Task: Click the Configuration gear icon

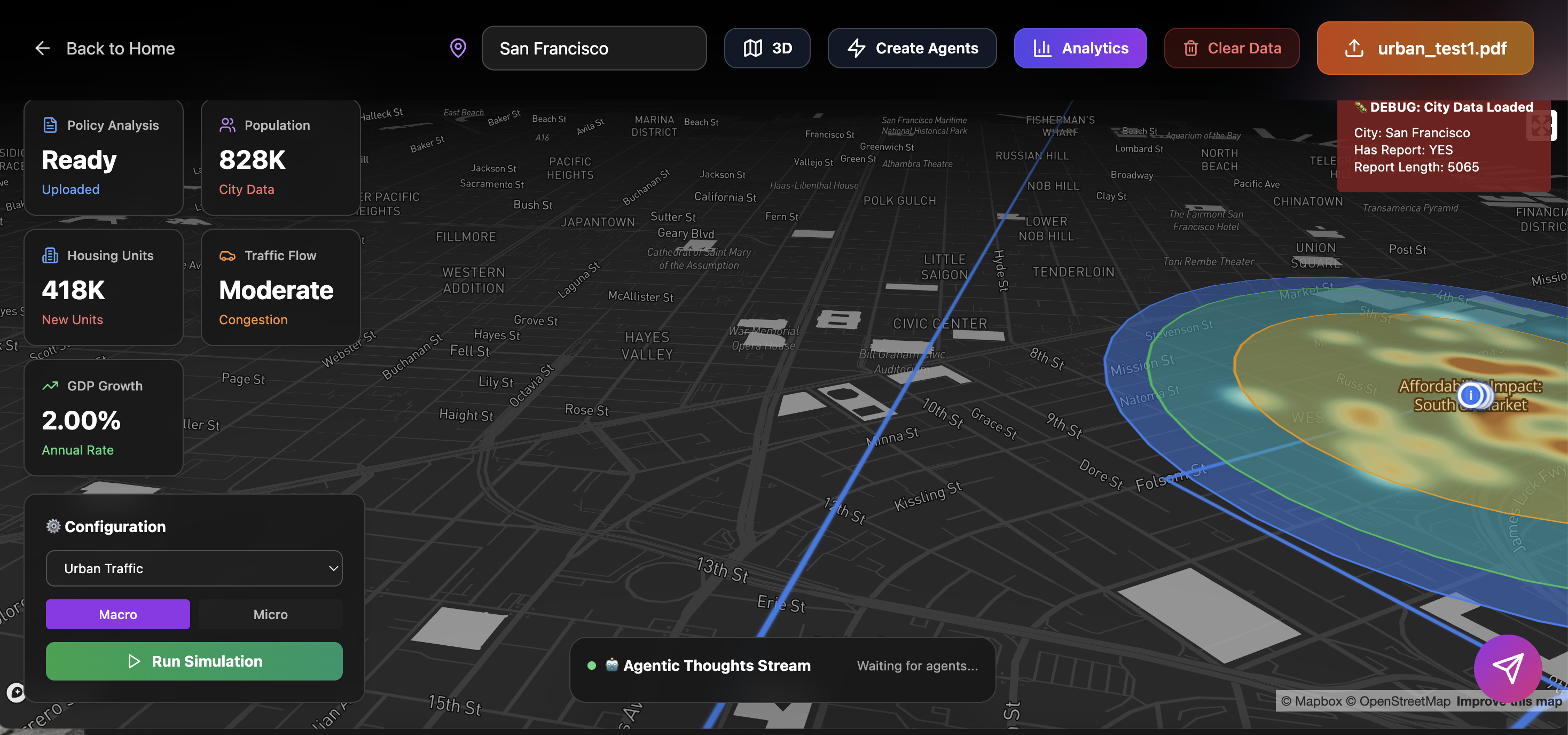Action: point(53,526)
